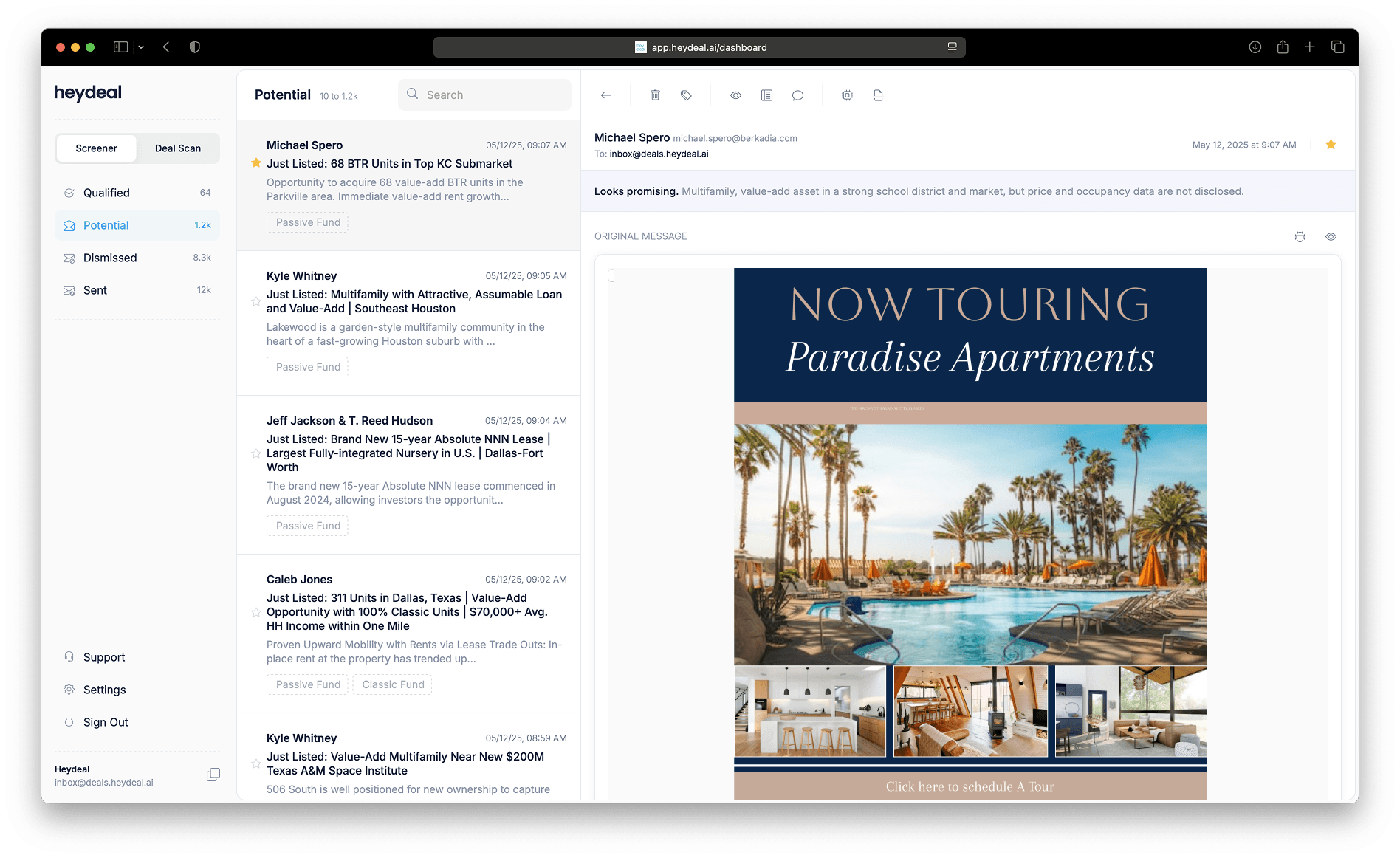The image size is (1400, 858).
Task: Switch to the Deal Scan tab
Action: pyautogui.click(x=178, y=148)
